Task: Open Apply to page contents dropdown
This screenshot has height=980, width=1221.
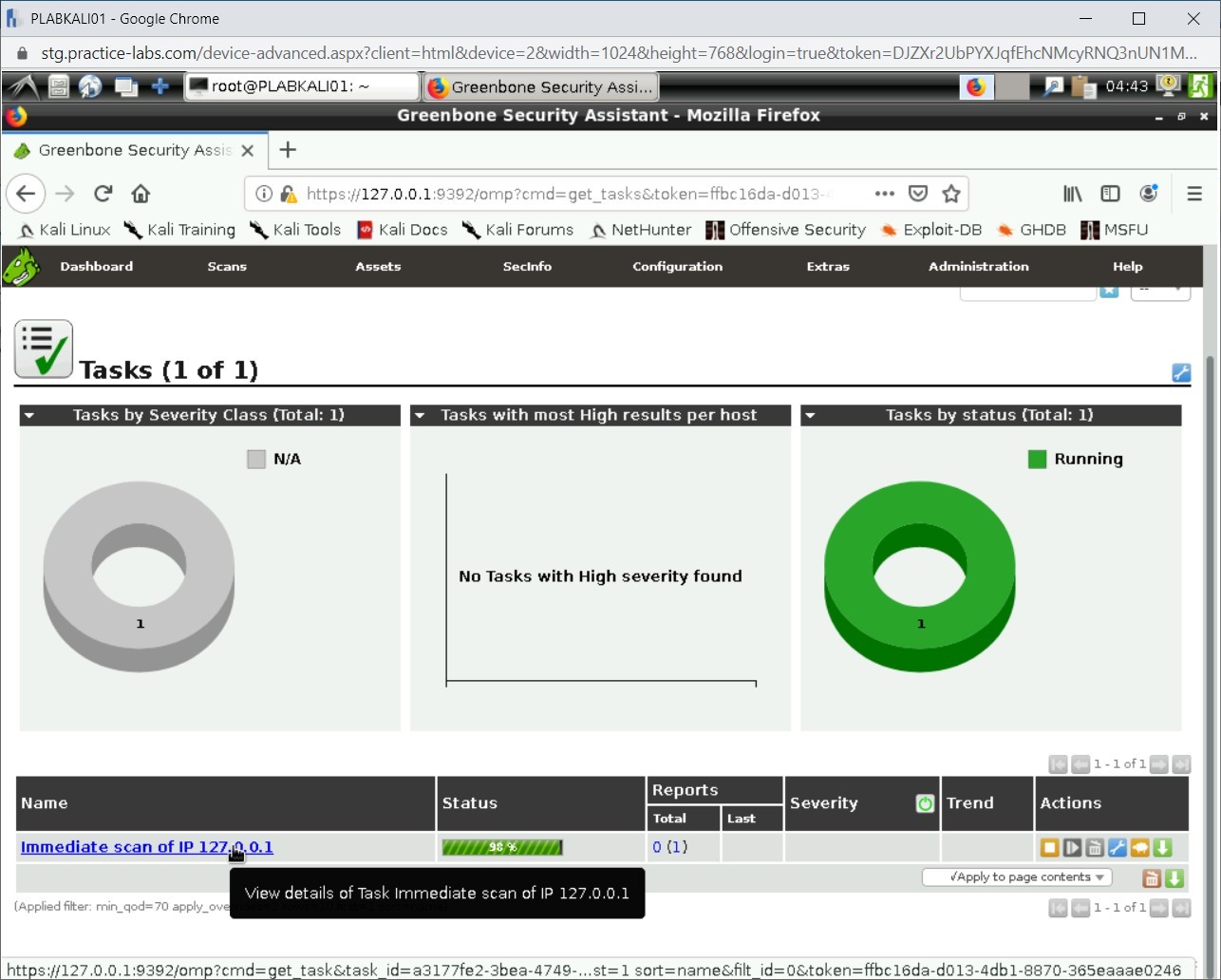Action: pyautogui.click(x=1016, y=877)
